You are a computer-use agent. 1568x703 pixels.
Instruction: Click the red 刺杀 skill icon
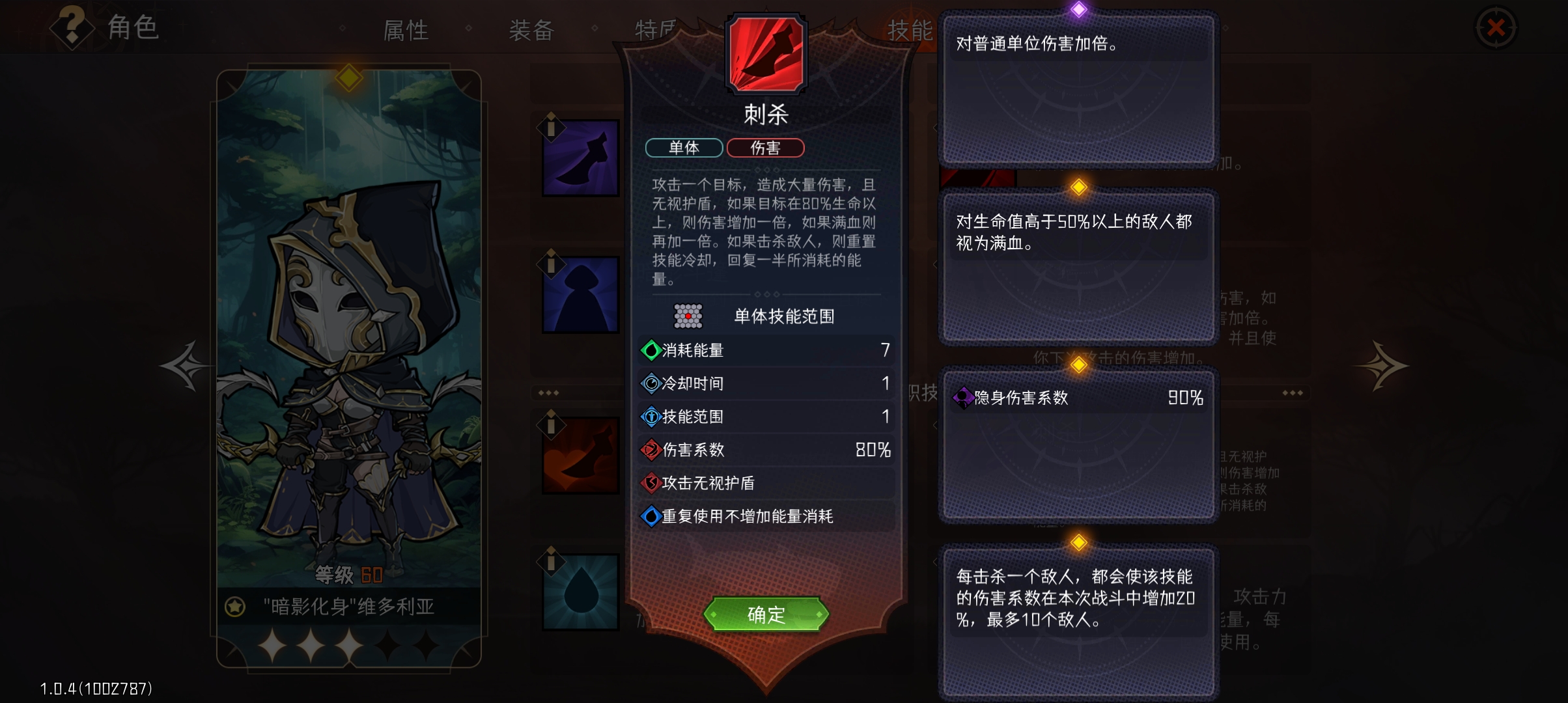[766, 53]
